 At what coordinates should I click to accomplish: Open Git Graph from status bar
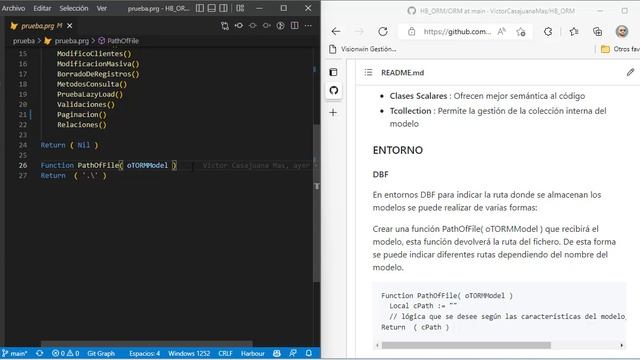[101, 353]
